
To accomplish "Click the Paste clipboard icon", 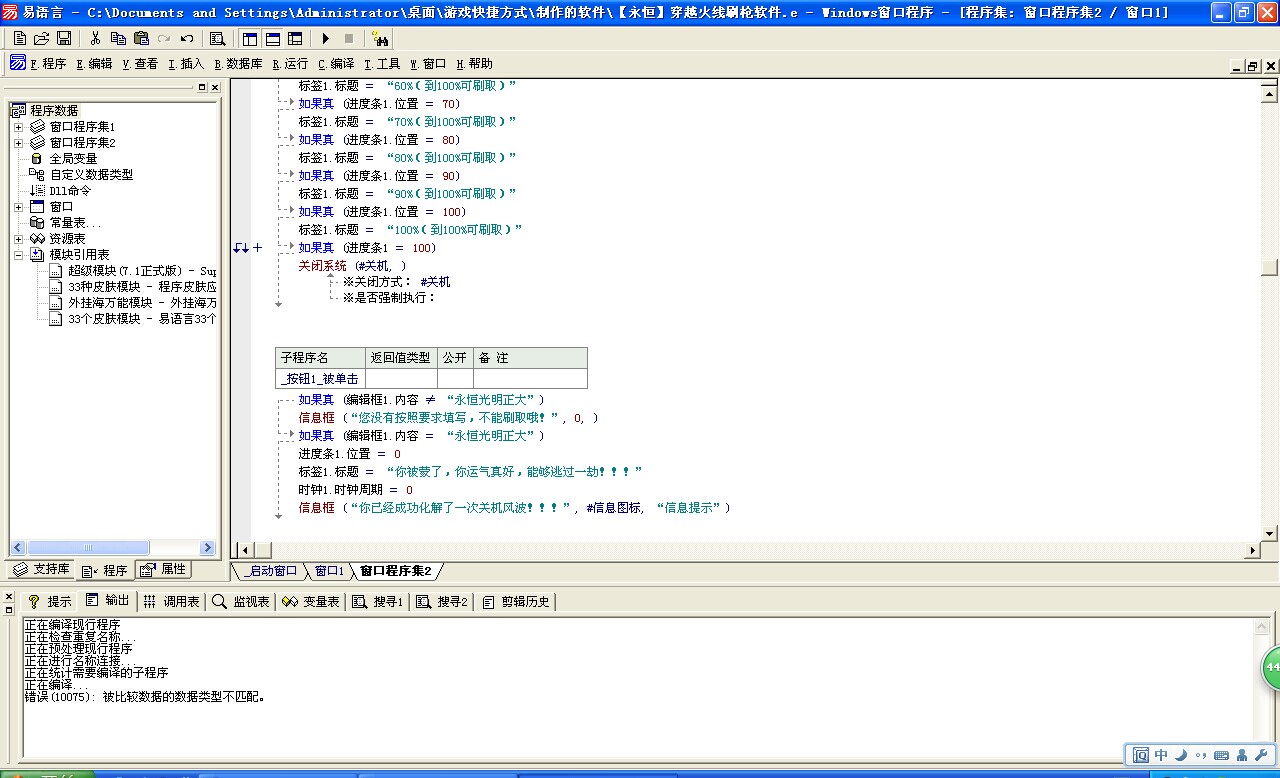I will (141, 38).
